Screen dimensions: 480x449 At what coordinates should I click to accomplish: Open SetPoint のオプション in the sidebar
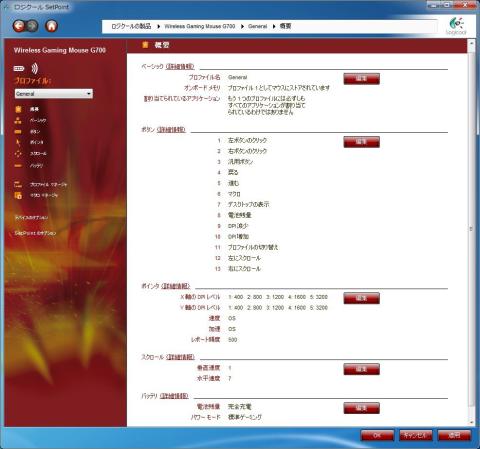point(35,233)
